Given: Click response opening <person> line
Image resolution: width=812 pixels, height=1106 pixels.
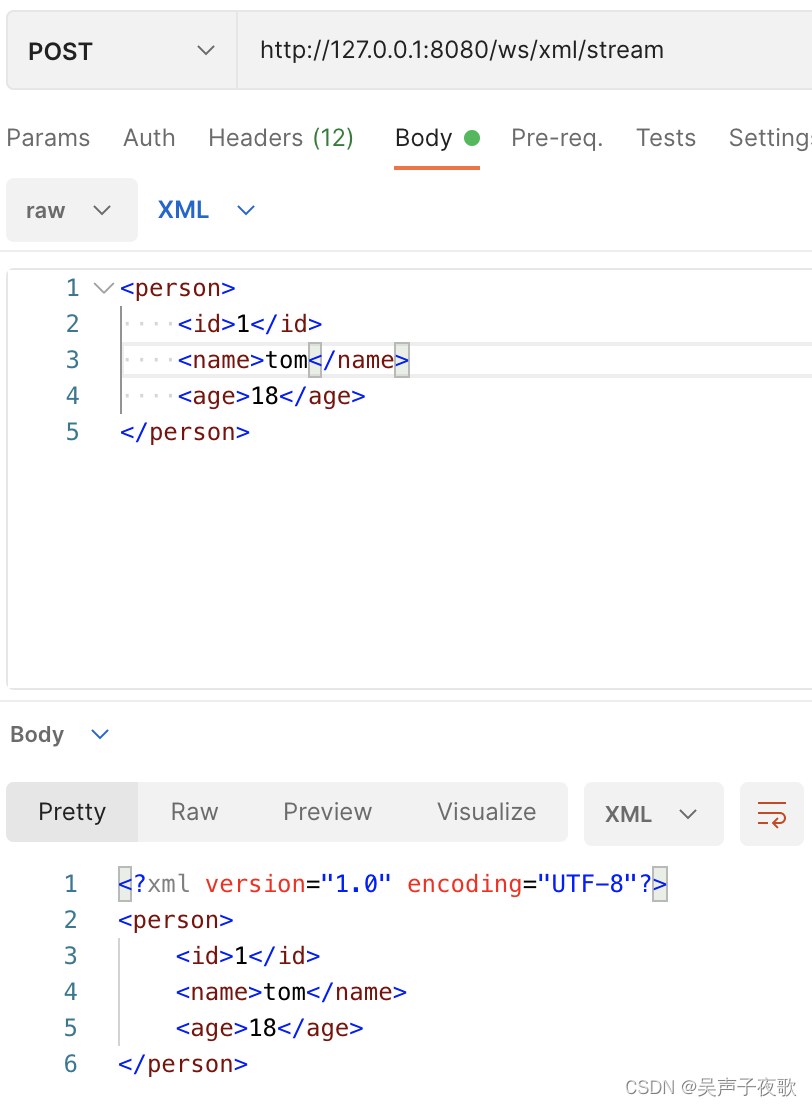Looking at the screenshot, I should tap(176, 920).
